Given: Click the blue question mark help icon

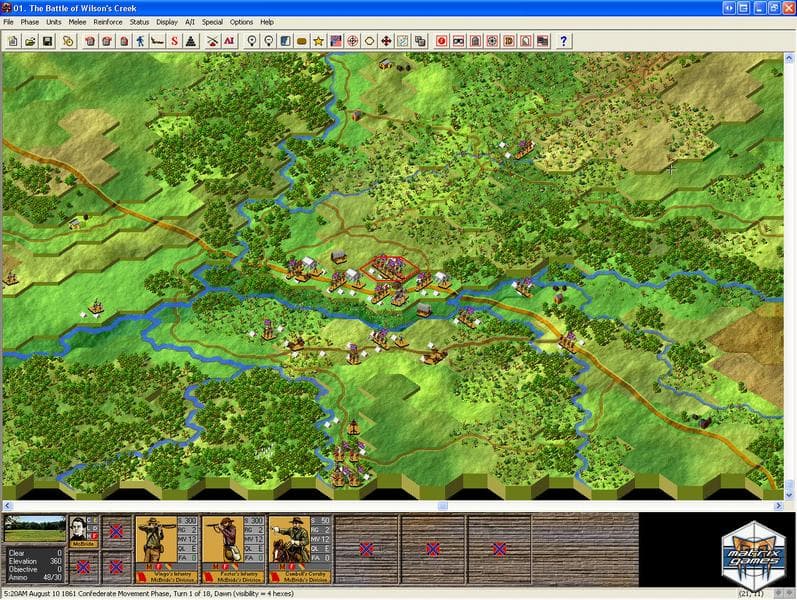Looking at the screenshot, I should point(563,41).
